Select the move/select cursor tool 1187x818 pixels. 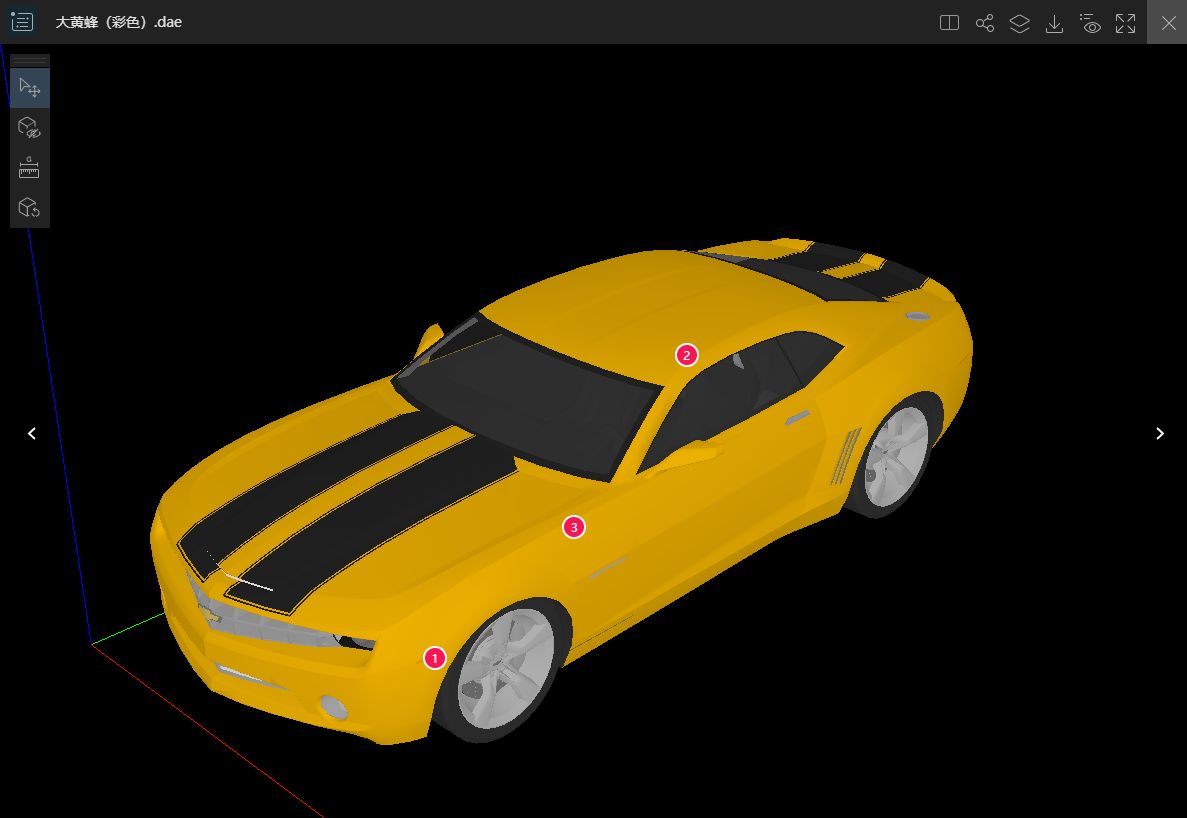point(30,88)
